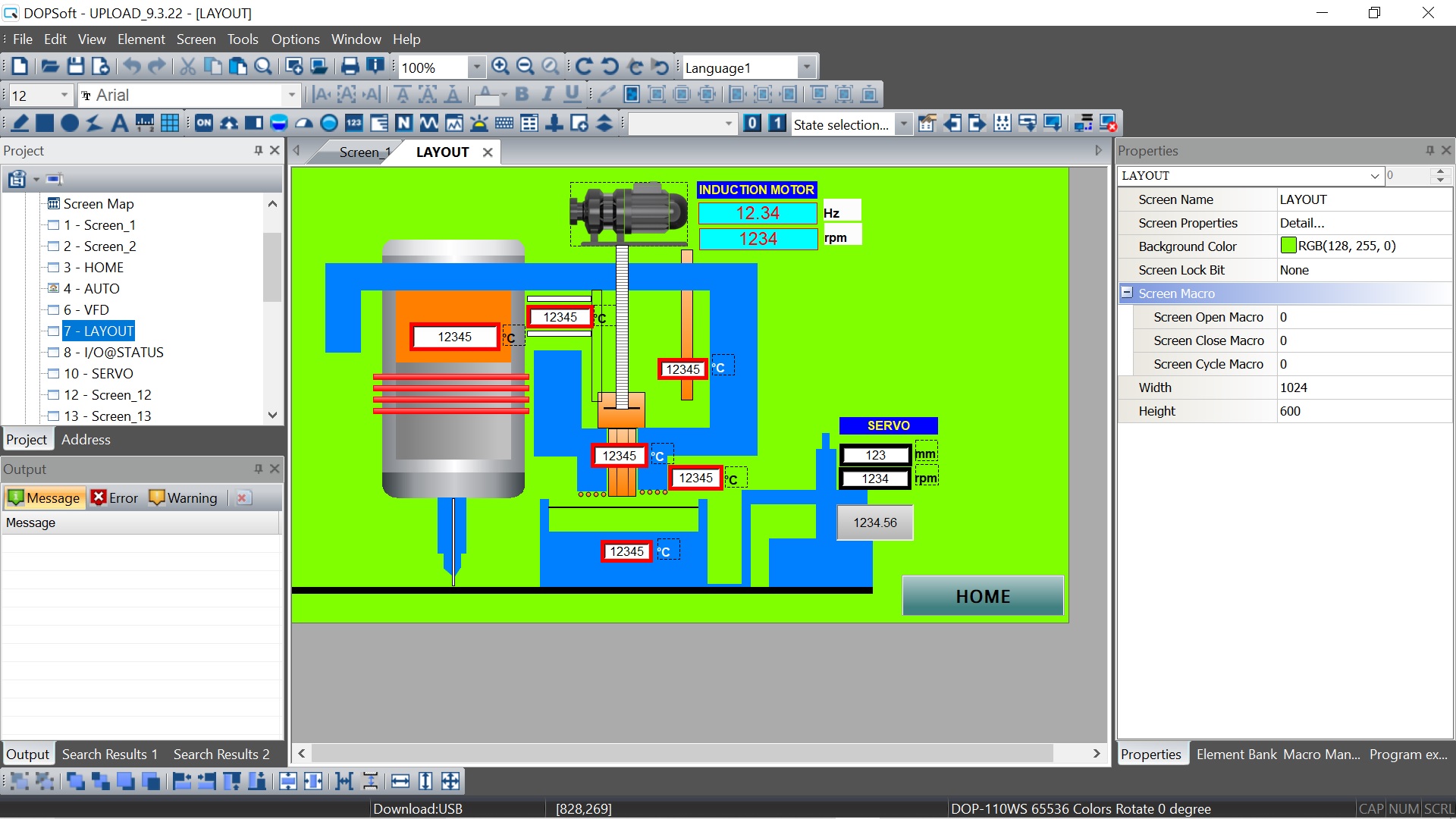Toggle the Error filter in Output panel

pyautogui.click(x=115, y=498)
